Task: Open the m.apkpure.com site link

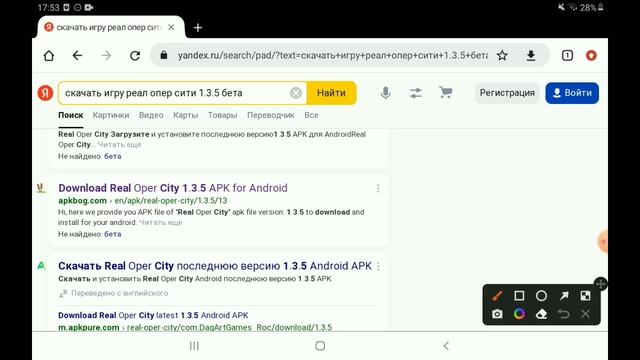Action: pyautogui.click(x=89, y=327)
